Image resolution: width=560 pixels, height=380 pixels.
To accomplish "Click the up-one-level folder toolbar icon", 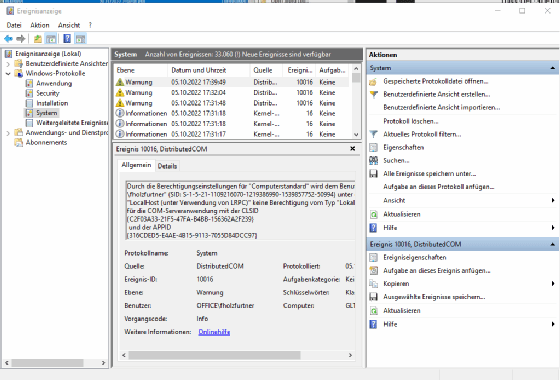I will pos(38,39).
